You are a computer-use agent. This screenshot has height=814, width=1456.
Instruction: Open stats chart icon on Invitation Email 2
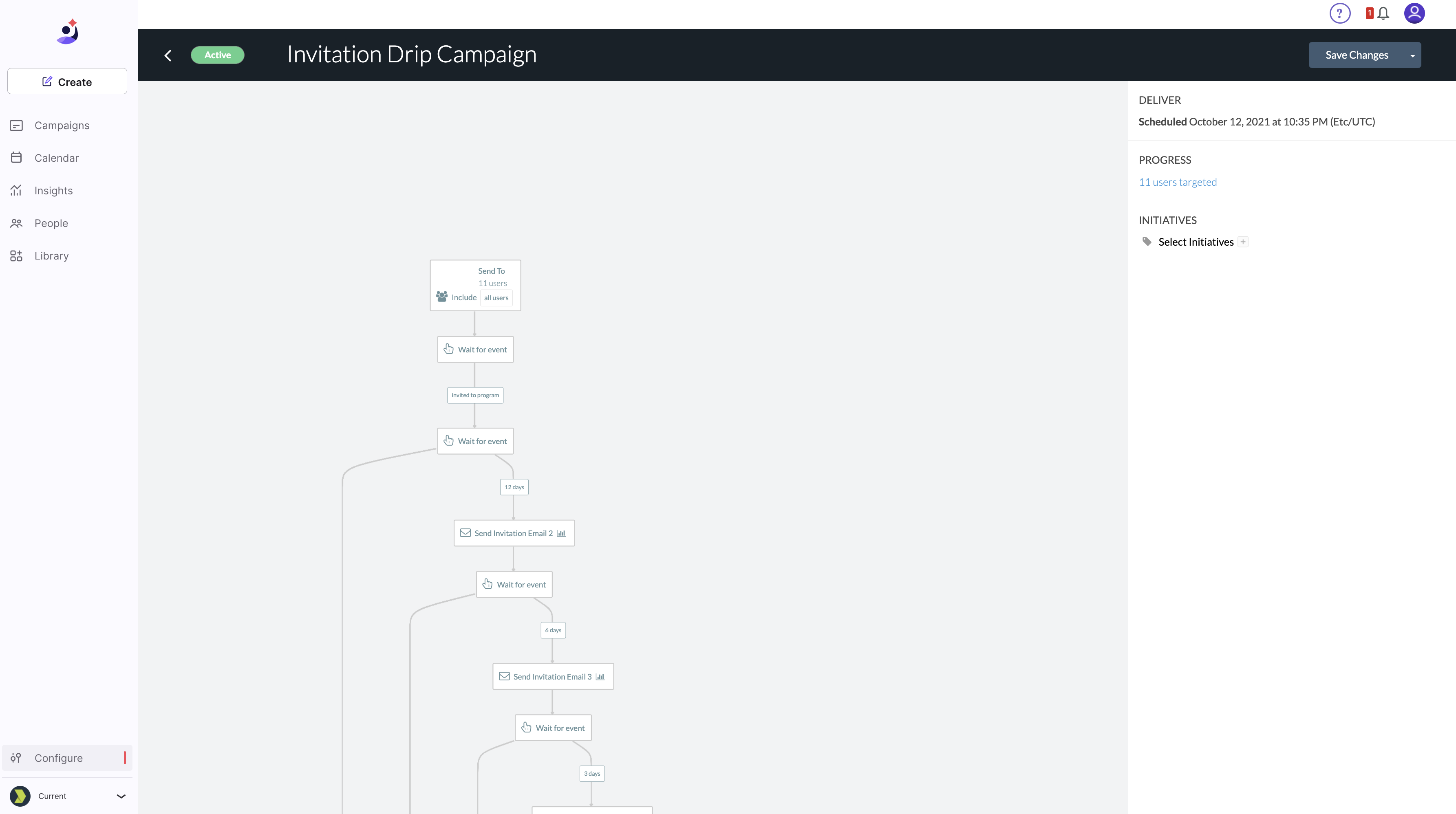click(561, 533)
